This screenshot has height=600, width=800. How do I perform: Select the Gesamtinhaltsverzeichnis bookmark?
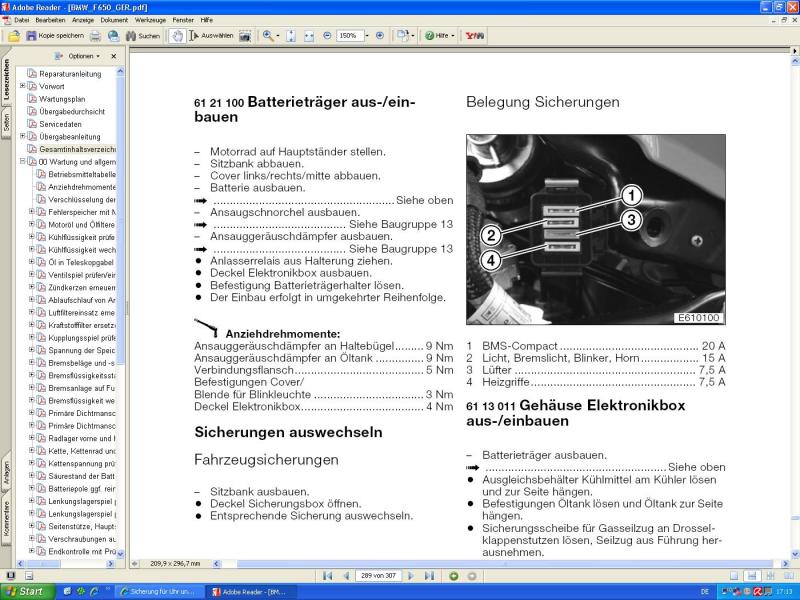click(77, 149)
